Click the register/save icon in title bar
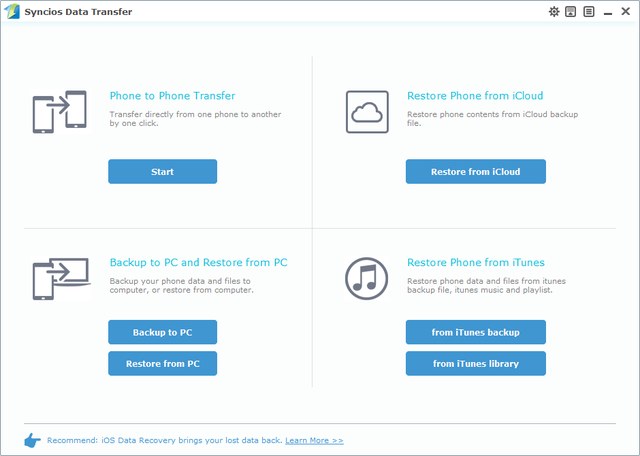This screenshot has width=640, height=456. (571, 12)
